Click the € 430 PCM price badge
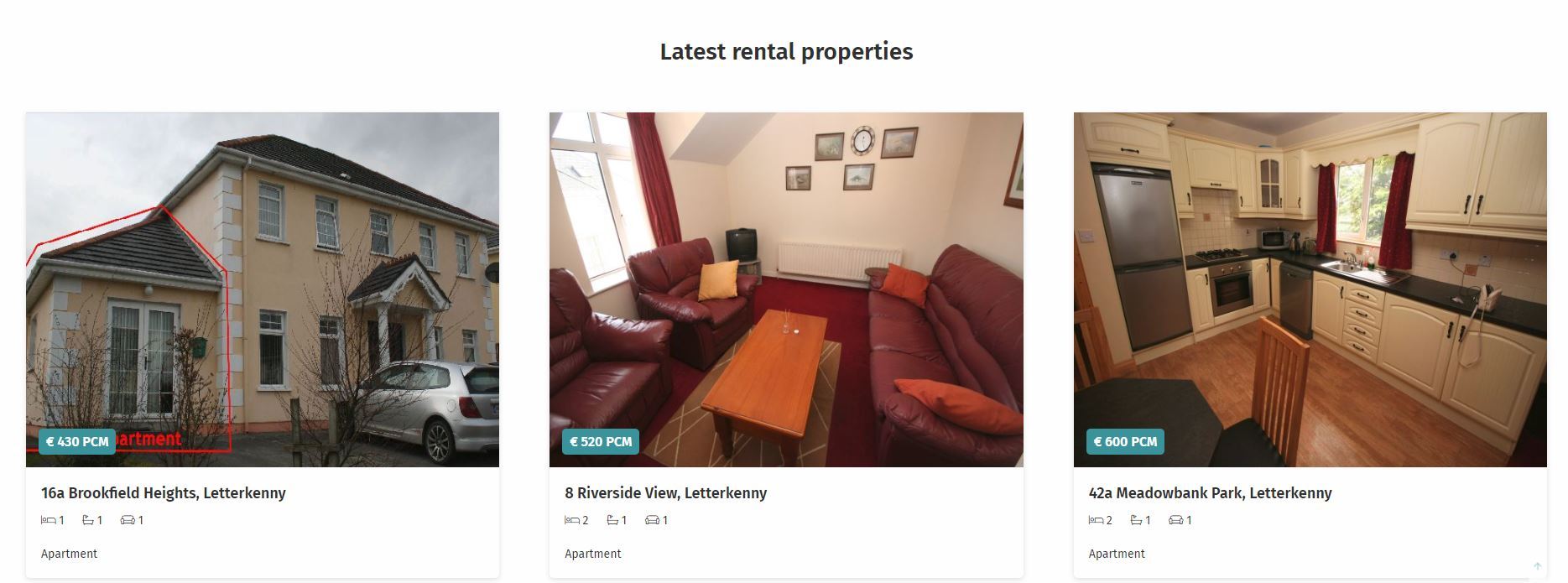This screenshot has width=1568, height=583. [77, 441]
